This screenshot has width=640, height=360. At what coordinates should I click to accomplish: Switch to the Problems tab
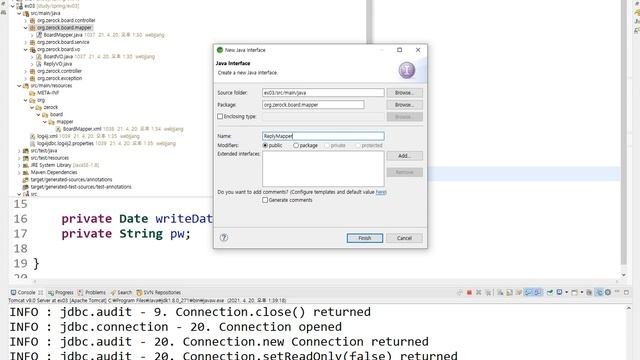pos(91,292)
